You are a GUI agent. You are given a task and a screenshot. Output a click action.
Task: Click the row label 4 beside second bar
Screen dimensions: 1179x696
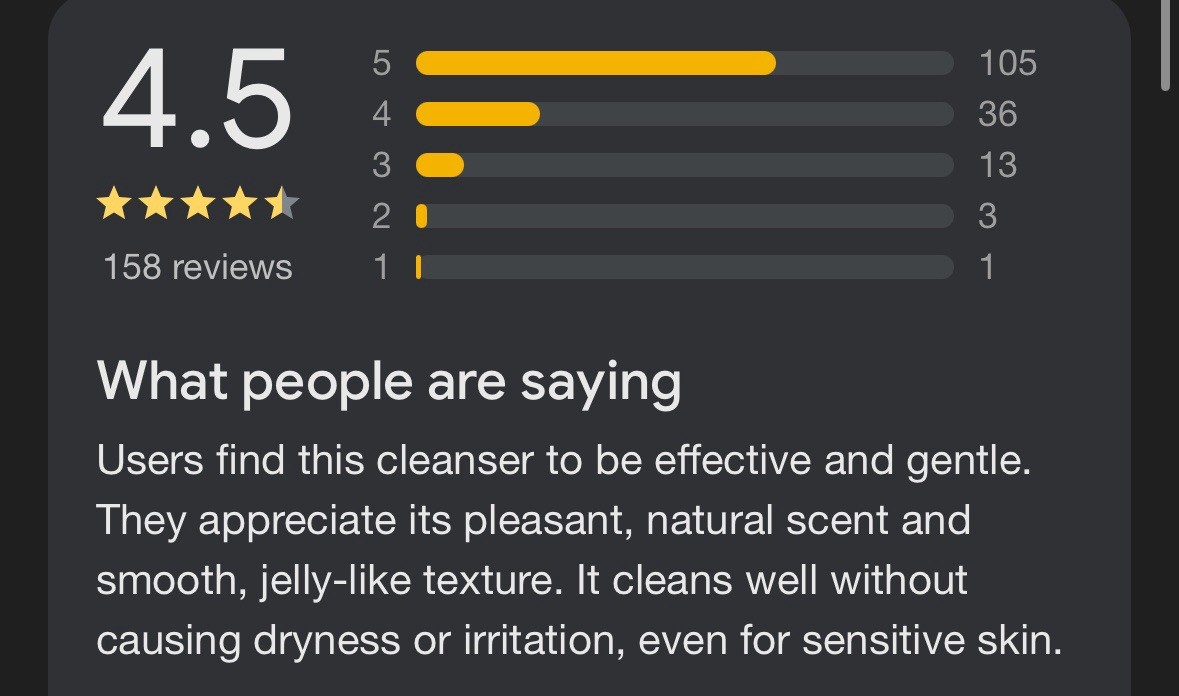point(381,114)
